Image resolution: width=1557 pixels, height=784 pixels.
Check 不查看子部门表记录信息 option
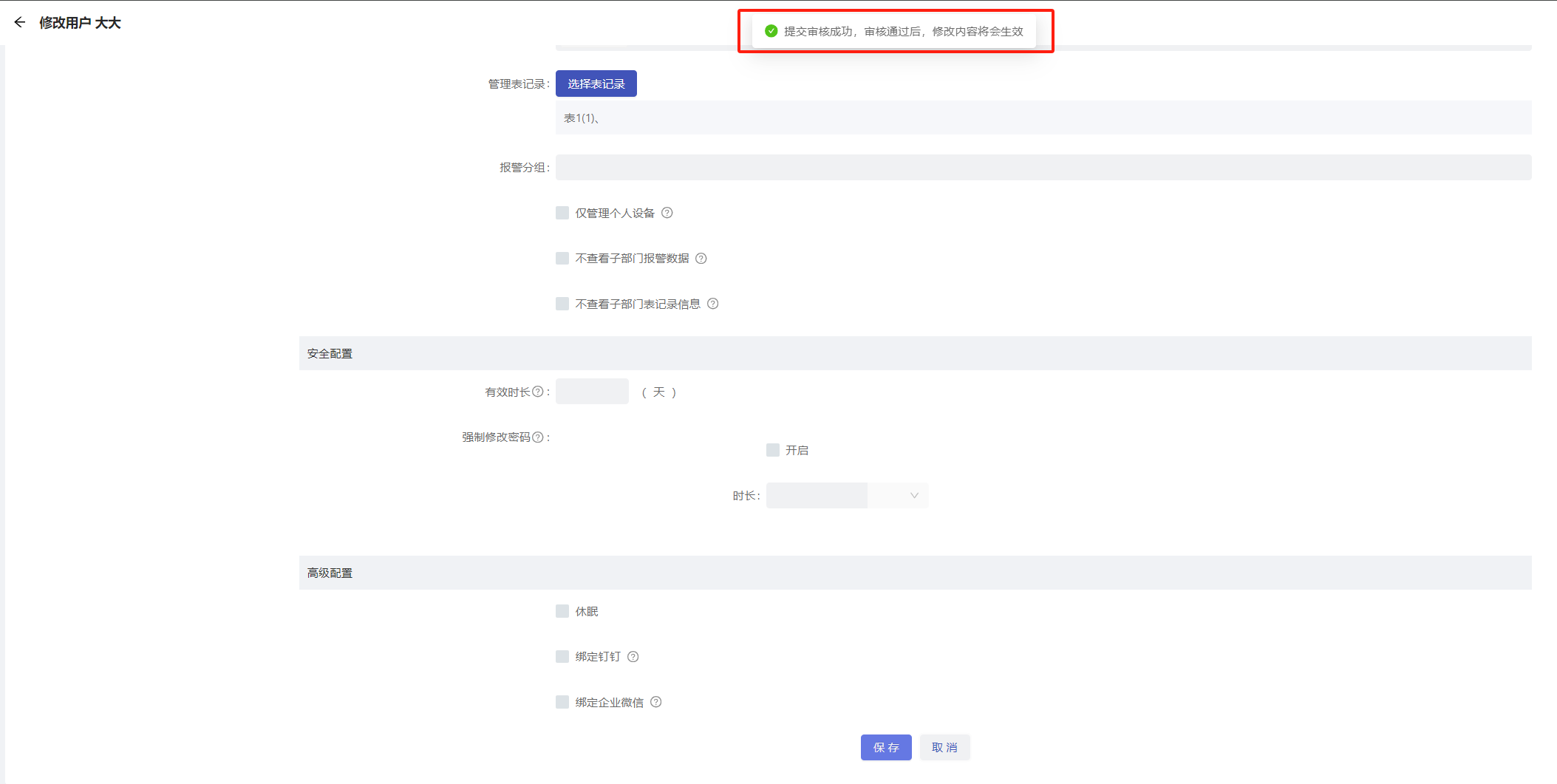tap(562, 304)
